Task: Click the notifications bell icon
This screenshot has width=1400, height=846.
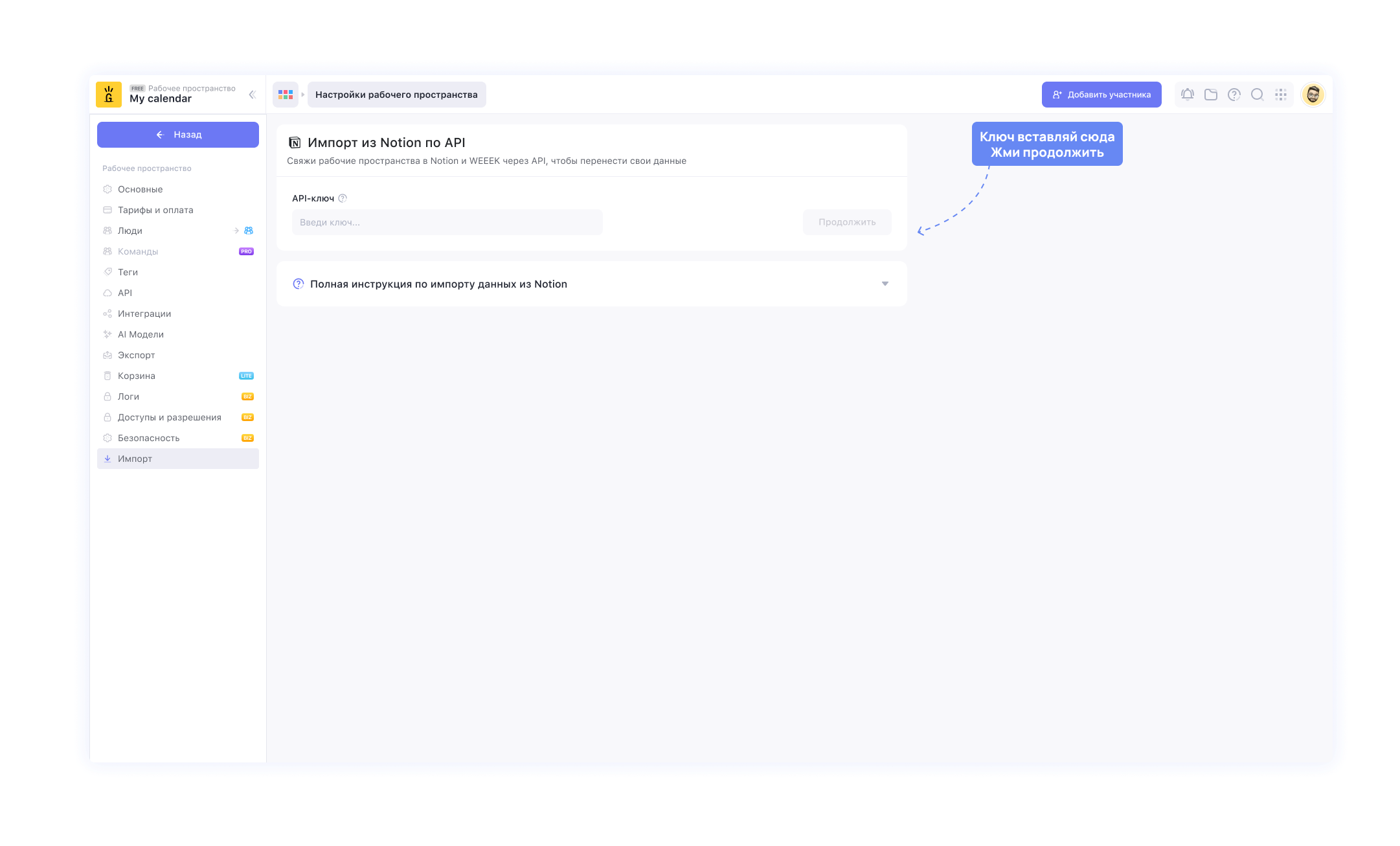Action: (1187, 95)
